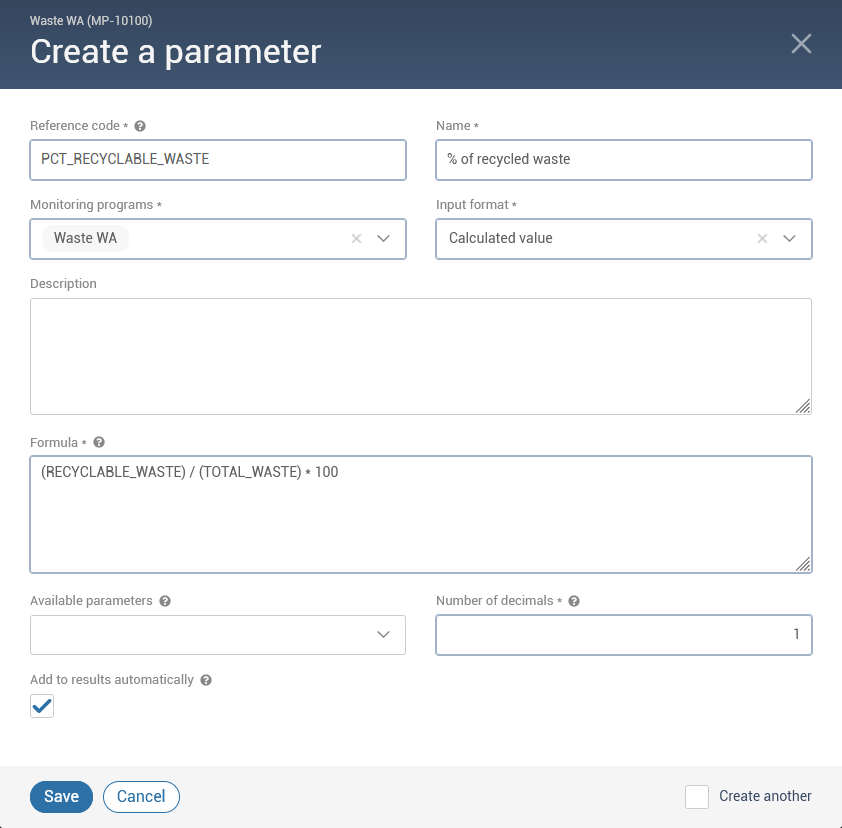Expand the Monitoring programs dropdown
The image size is (842, 828).
coord(383,239)
